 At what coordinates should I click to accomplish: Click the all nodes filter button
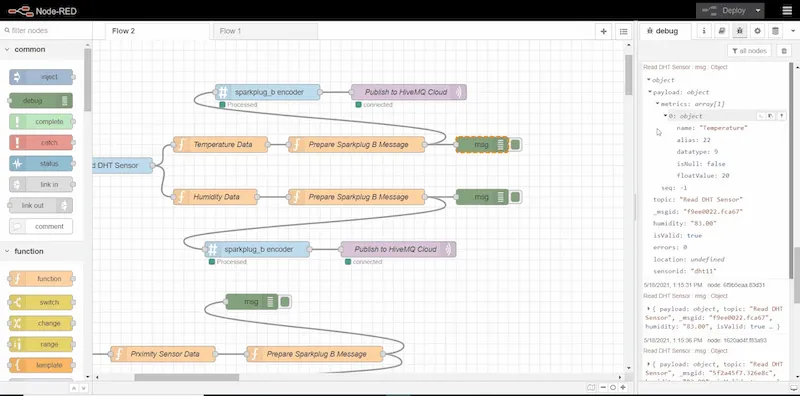[749, 51]
